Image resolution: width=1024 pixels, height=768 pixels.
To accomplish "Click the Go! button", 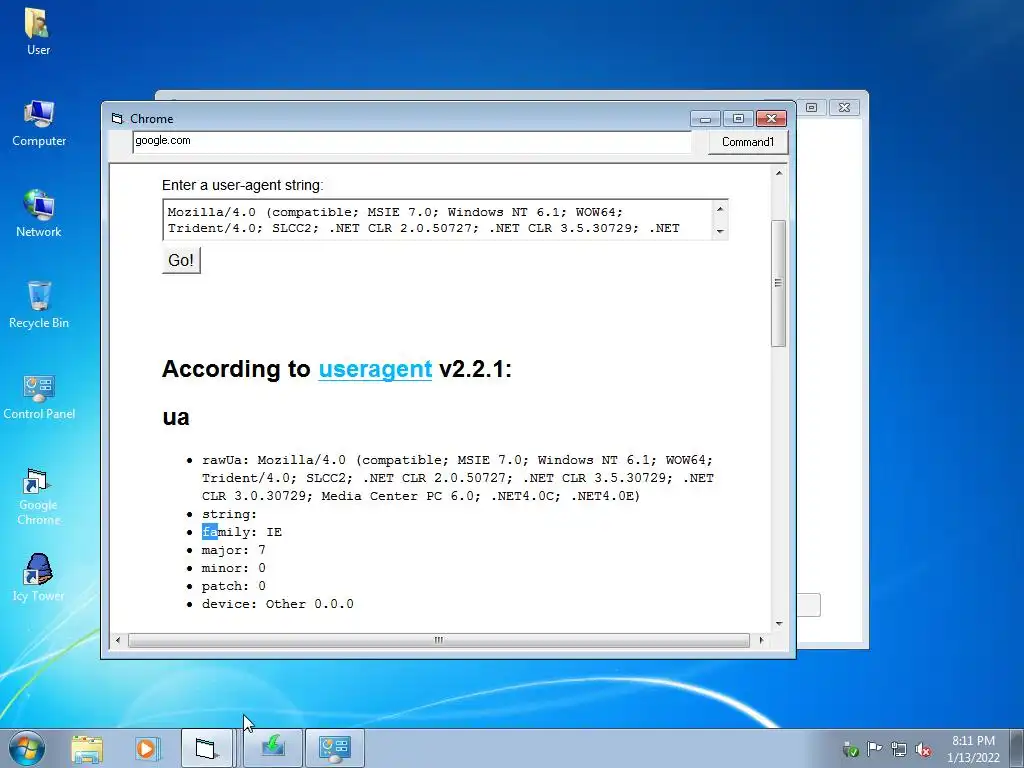I will pyautogui.click(x=181, y=260).
